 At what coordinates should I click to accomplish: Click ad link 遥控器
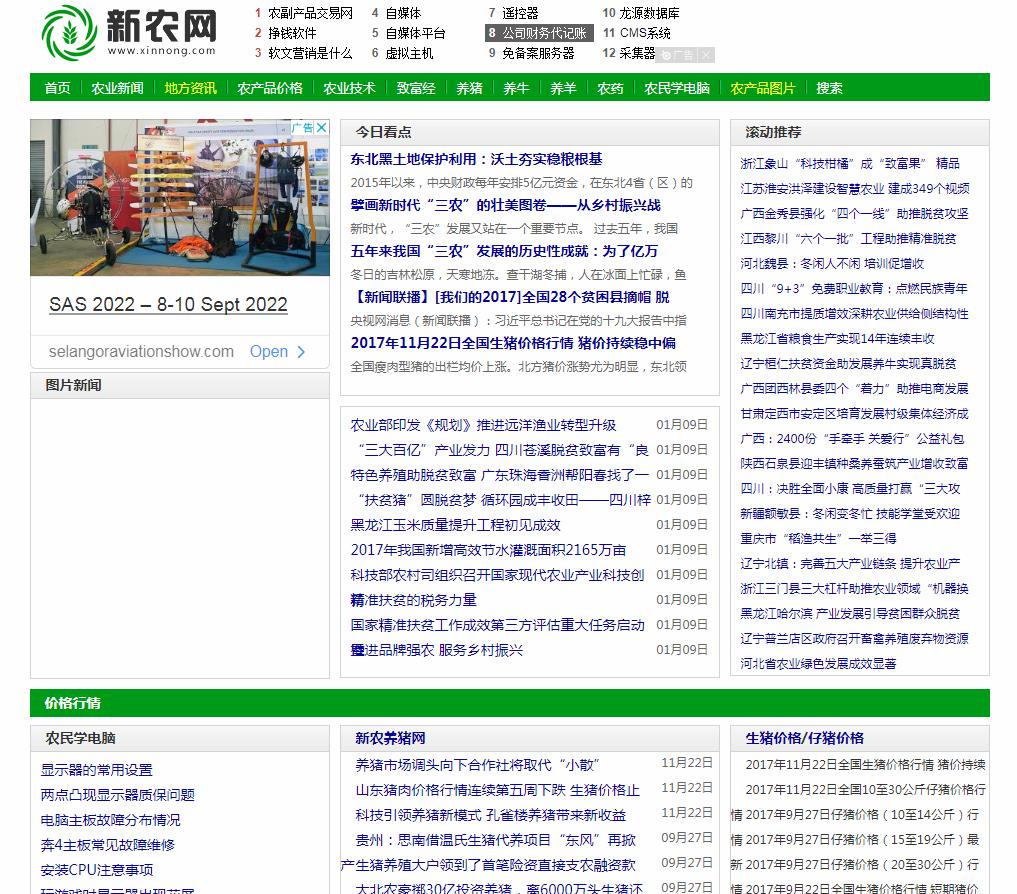(520, 13)
